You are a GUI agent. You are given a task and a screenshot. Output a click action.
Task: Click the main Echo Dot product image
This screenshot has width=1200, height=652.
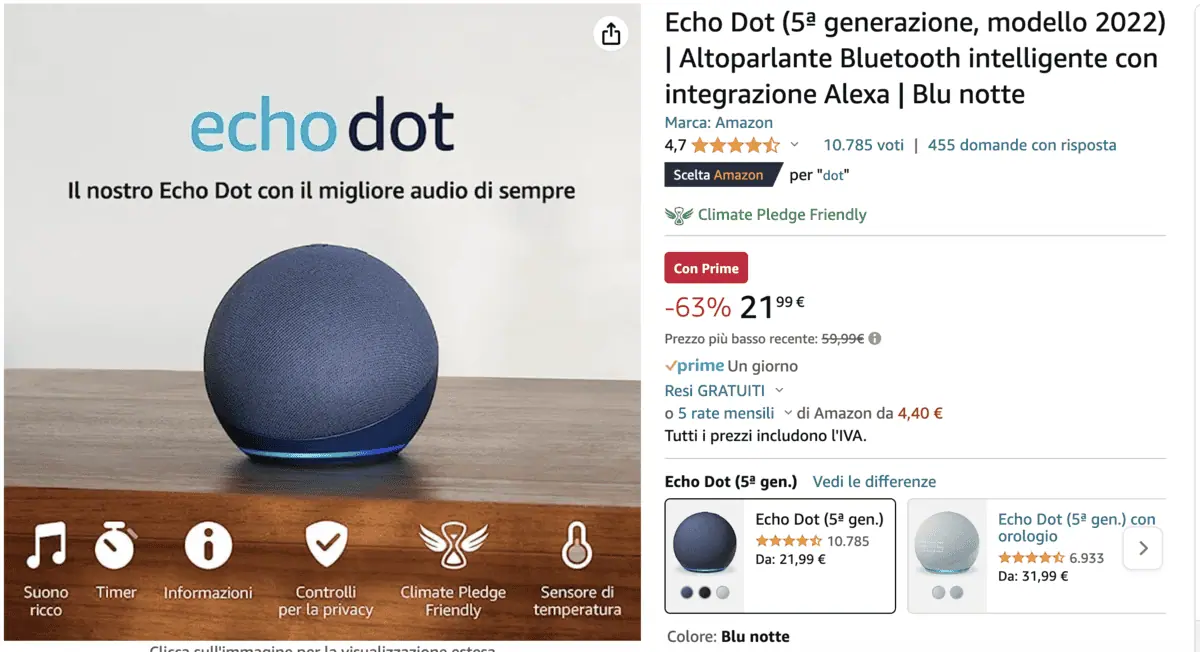point(322,322)
